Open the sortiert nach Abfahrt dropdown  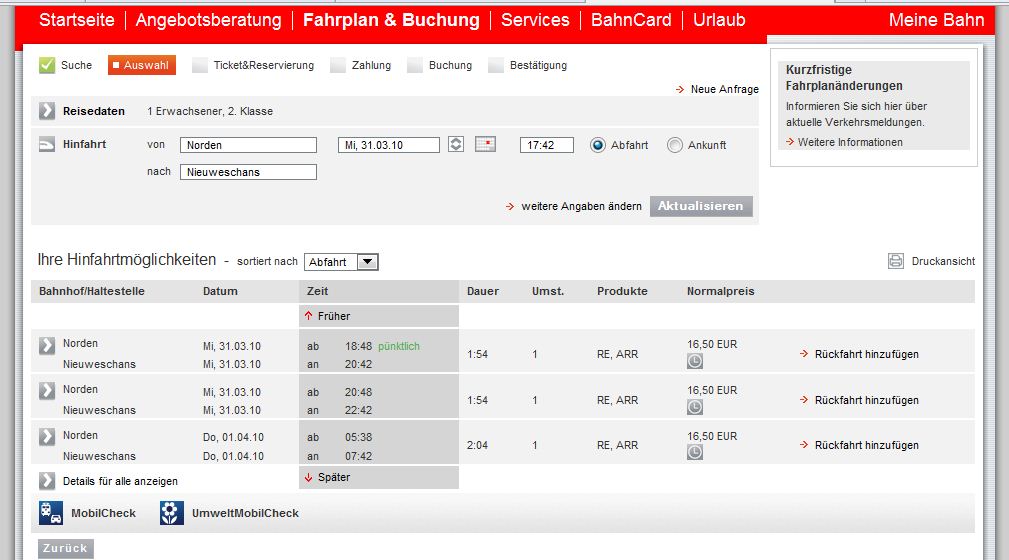point(341,262)
